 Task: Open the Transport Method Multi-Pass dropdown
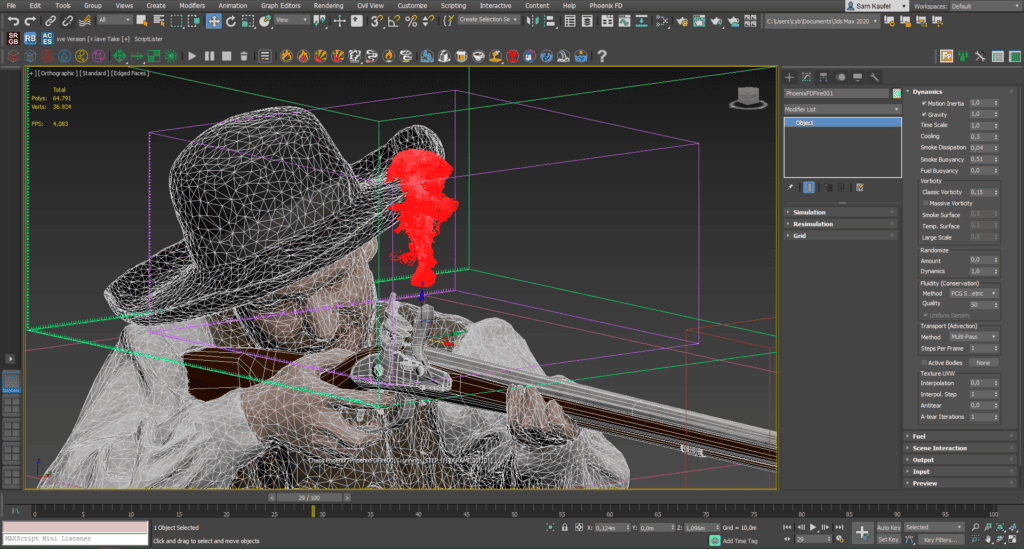click(974, 337)
